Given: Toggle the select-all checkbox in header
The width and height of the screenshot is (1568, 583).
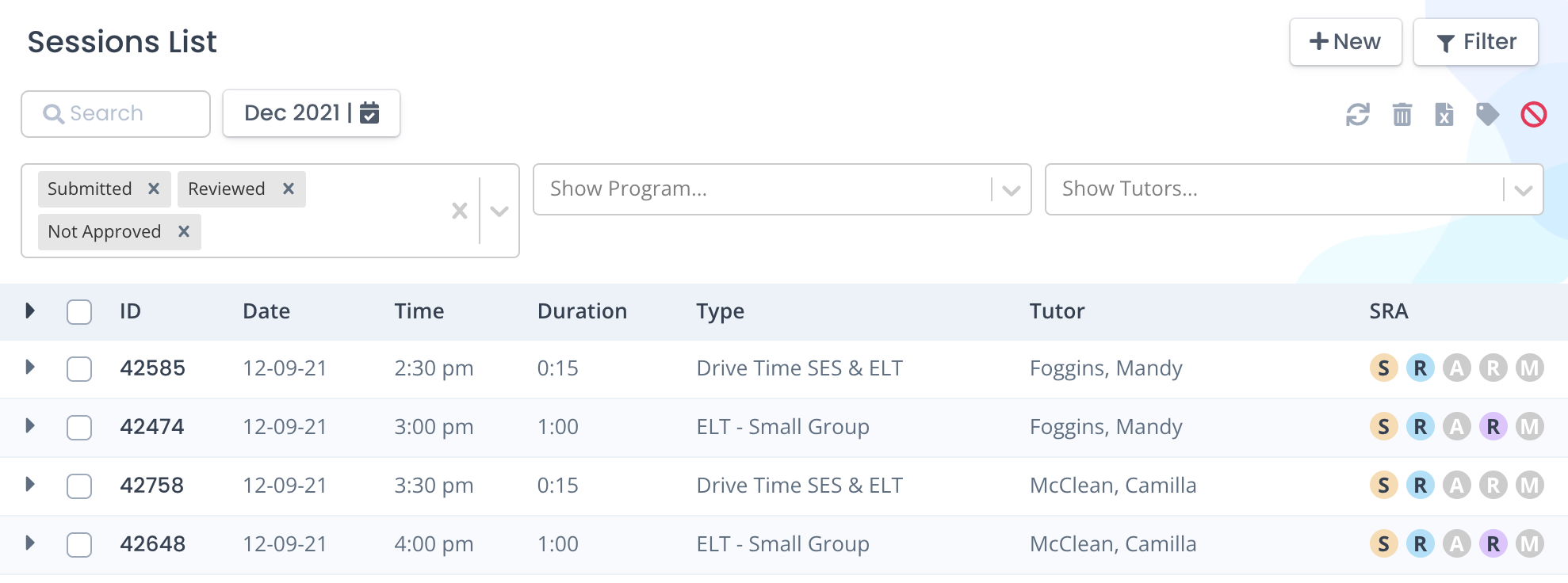Looking at the screenshot, I should coord(79,312).
